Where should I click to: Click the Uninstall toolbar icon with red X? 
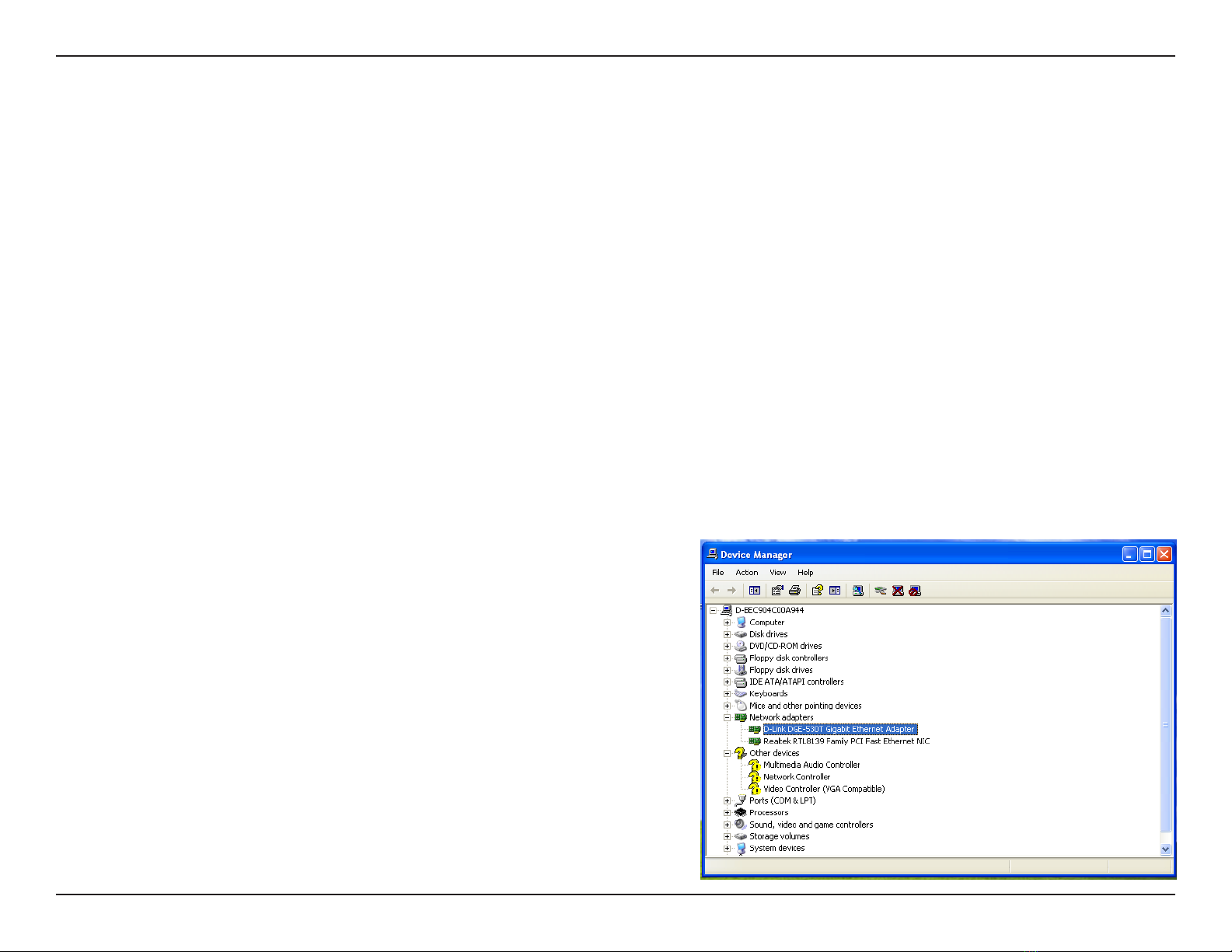898,591
